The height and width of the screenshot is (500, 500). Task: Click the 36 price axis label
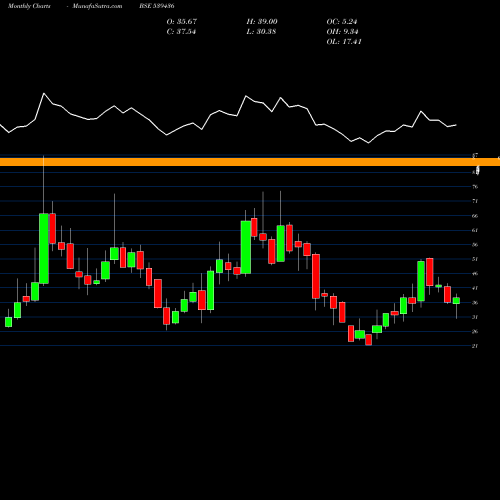pyautogui.click(x=475, y=303)
